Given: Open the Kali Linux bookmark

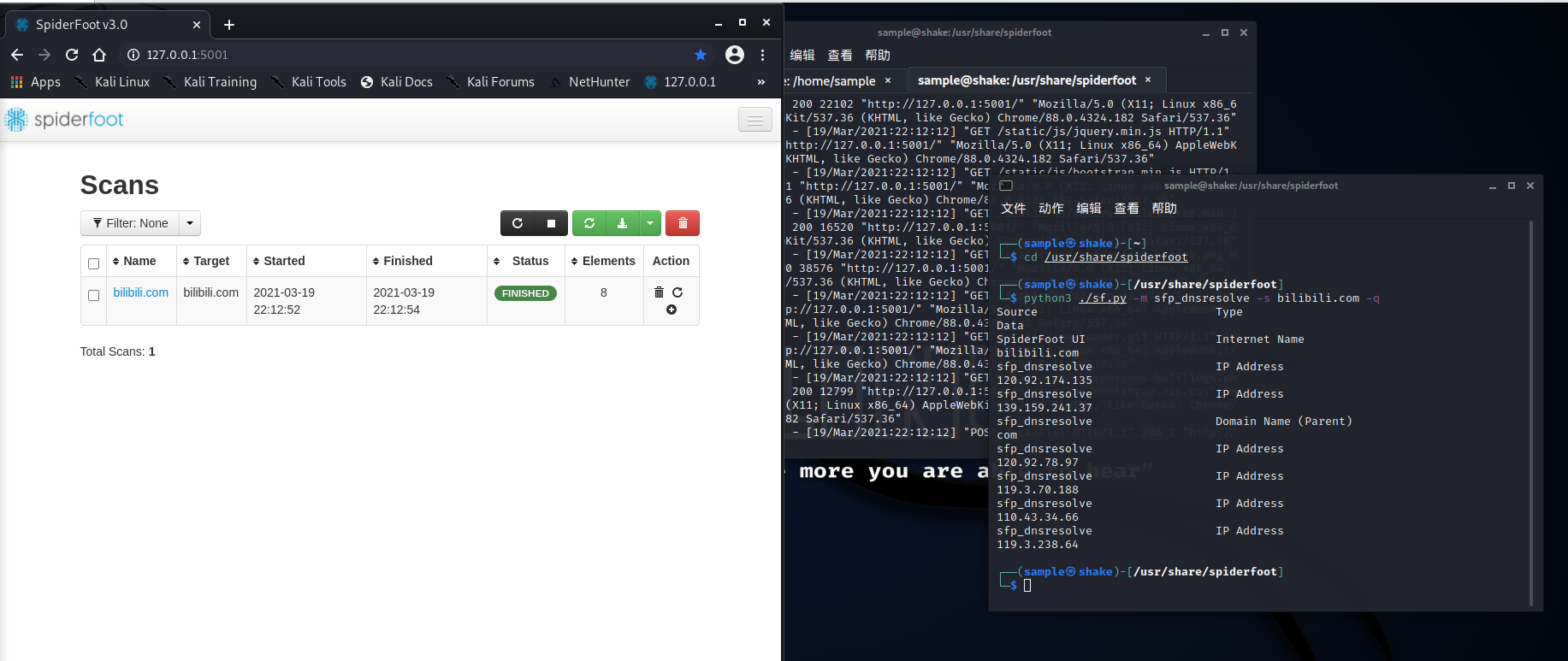Looking at the screenshot, I should [x=112, y=82].
